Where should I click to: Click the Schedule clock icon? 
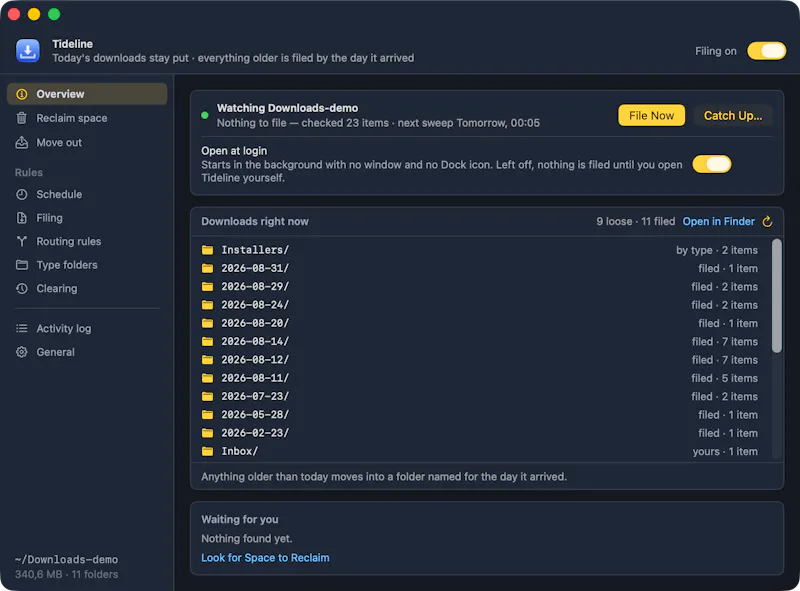(22, 194)
